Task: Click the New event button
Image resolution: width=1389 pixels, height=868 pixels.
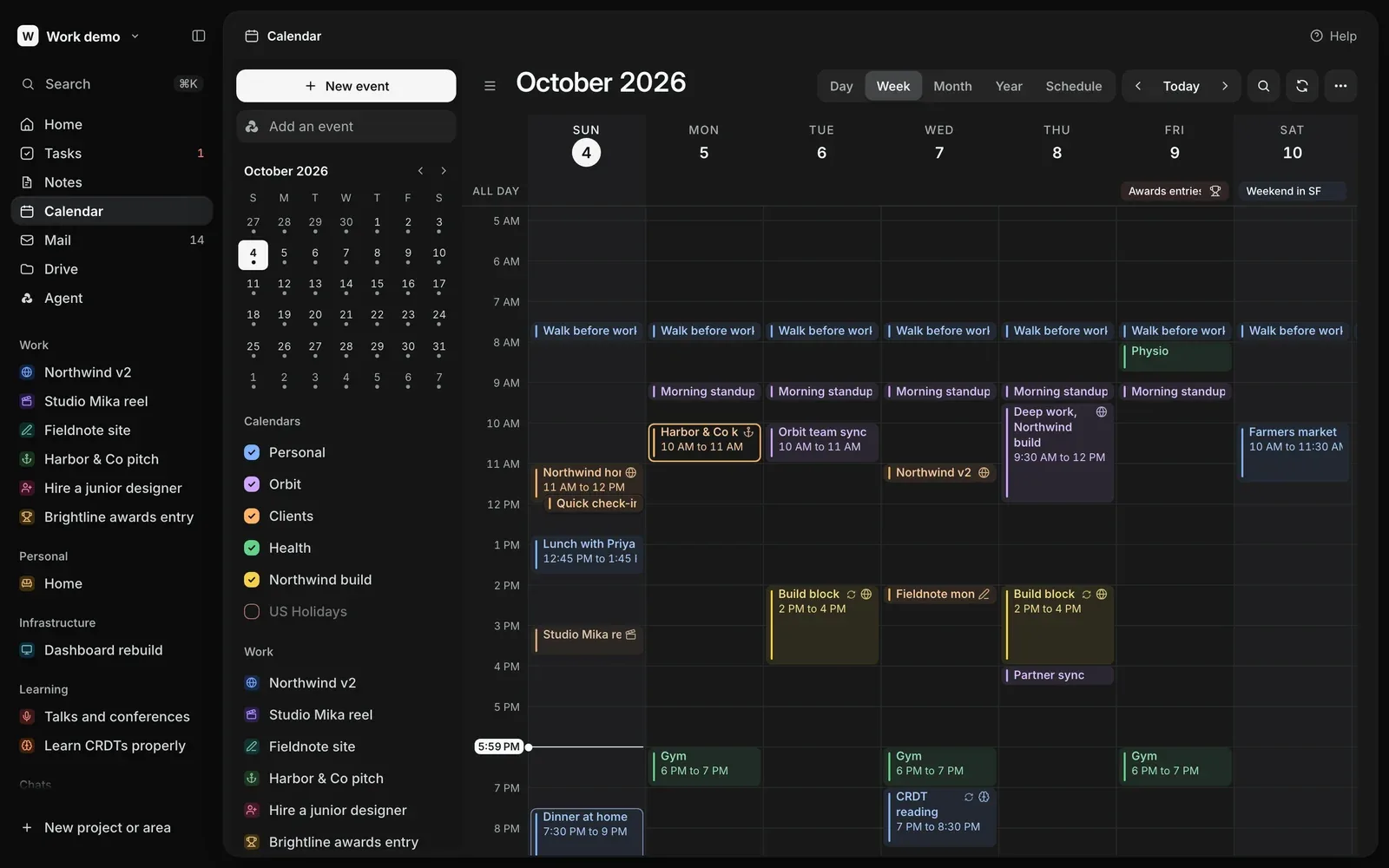Action: tap(346, 86)
